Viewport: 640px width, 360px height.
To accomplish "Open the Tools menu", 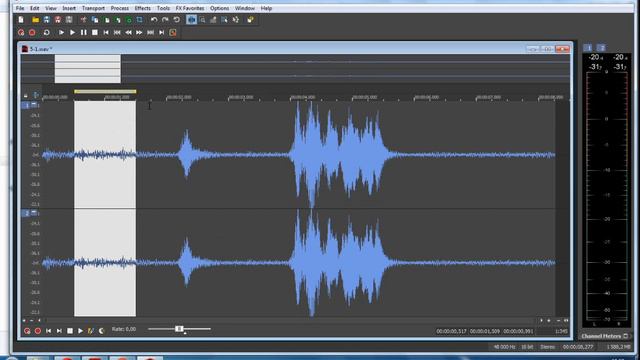I will coord(163,8).
